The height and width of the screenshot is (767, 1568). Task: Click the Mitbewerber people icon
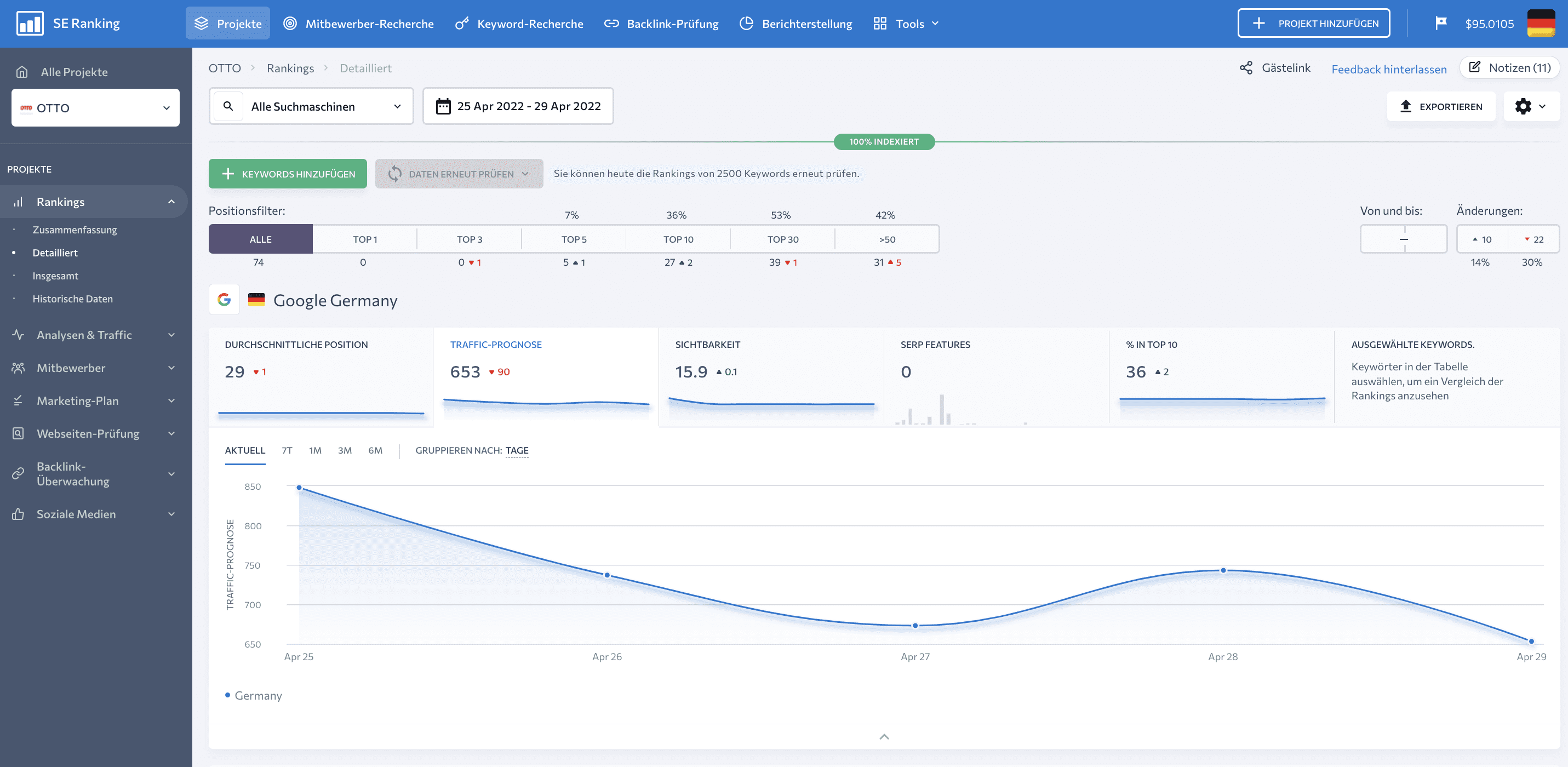(x=18, y=368)
